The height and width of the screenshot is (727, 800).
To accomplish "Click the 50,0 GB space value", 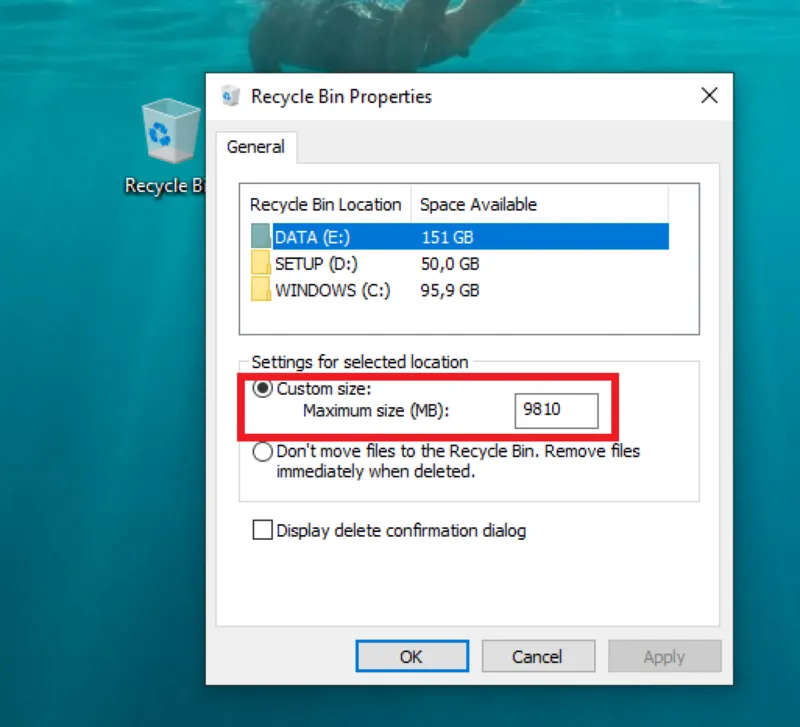I will (450, 264).
